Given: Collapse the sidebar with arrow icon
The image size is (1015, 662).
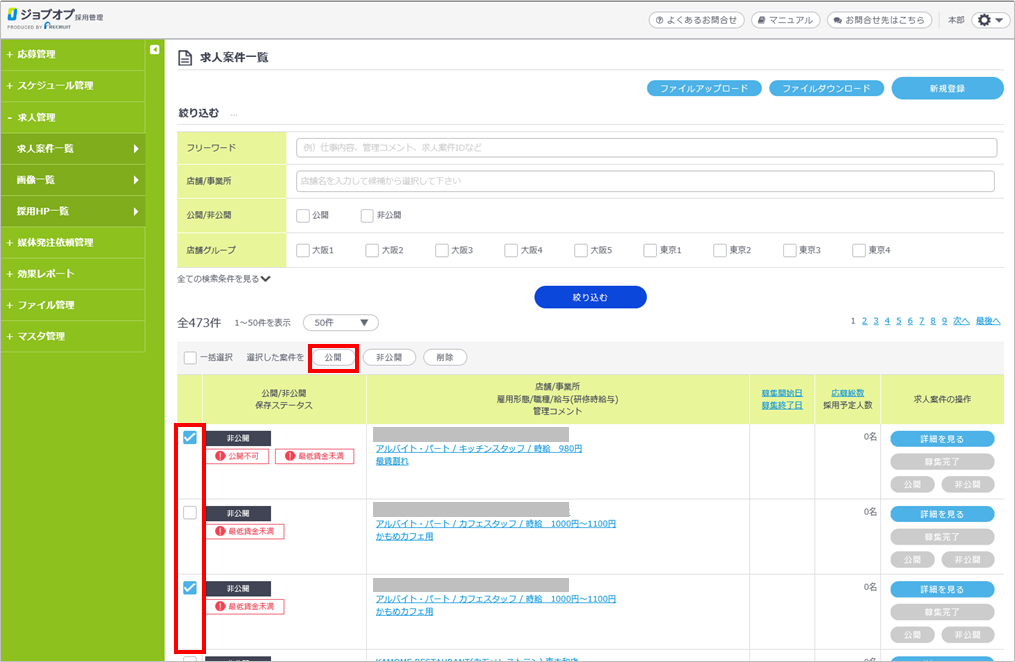Looking at the screenshot, I should 154,50.
